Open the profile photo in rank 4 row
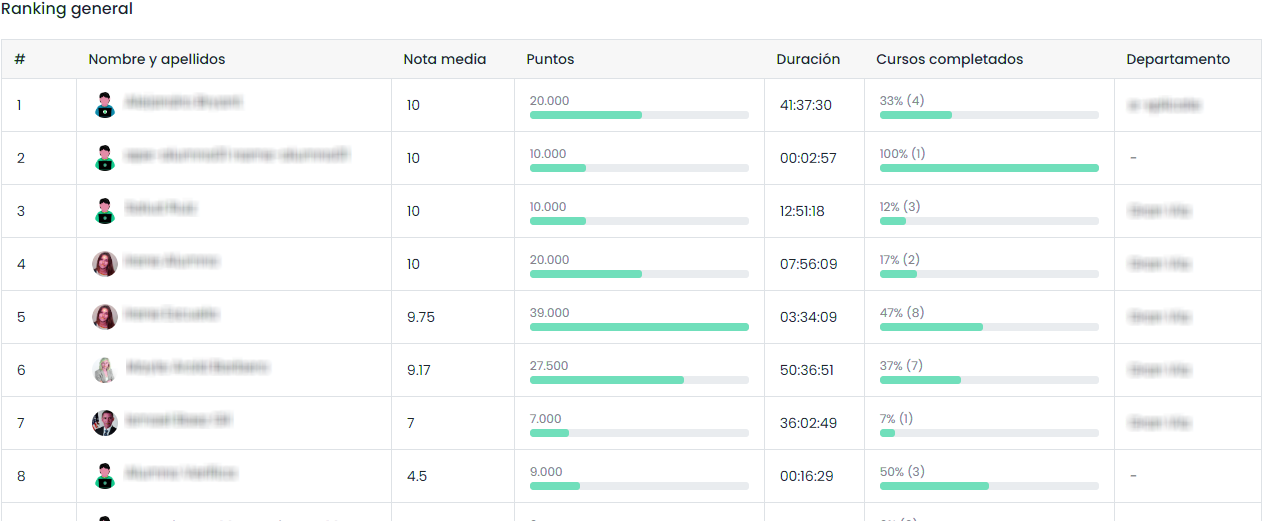Screen dimensions: 1263x521 (105, 264)
